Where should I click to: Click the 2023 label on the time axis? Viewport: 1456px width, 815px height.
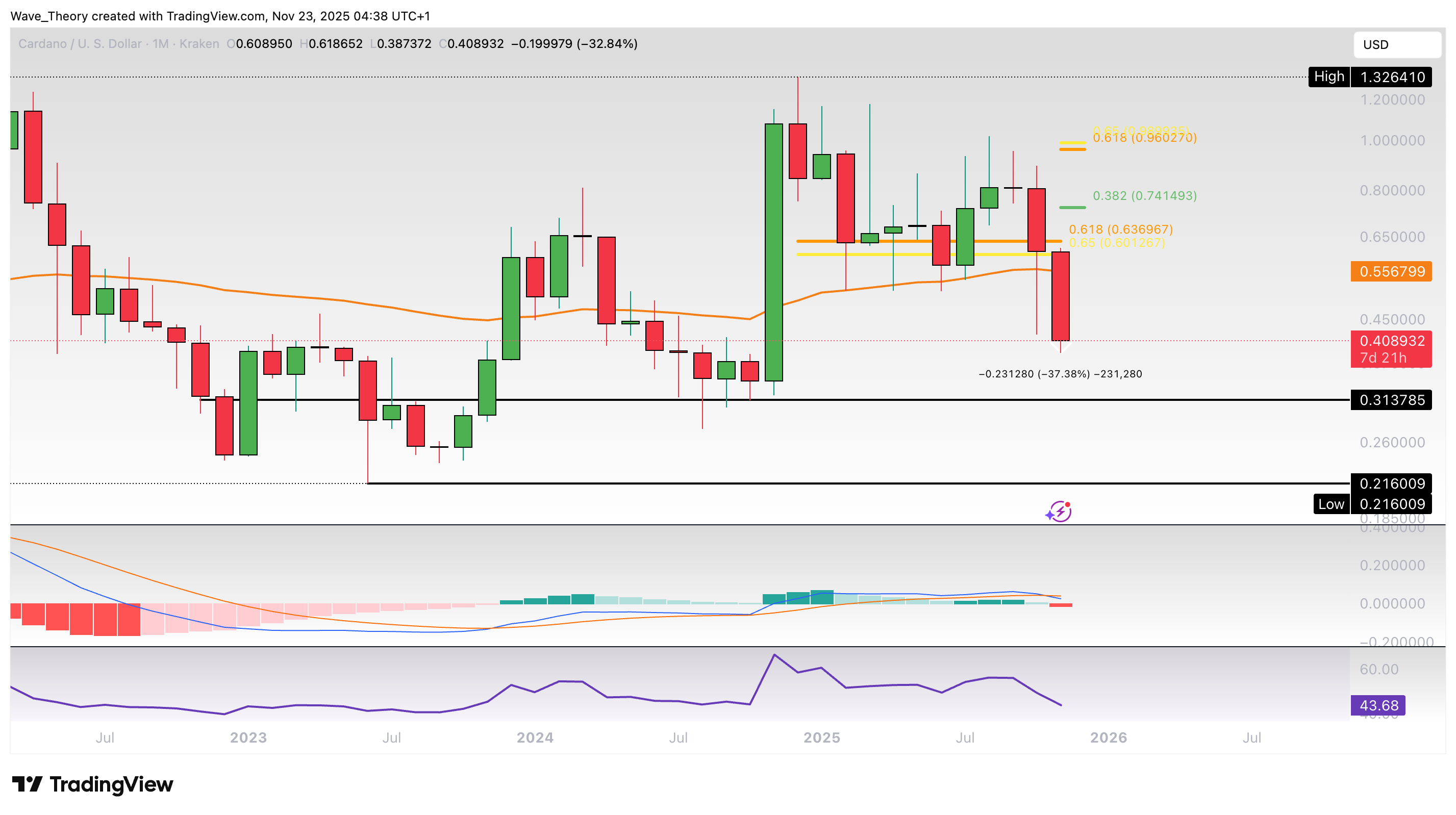(x=248, y=737)
